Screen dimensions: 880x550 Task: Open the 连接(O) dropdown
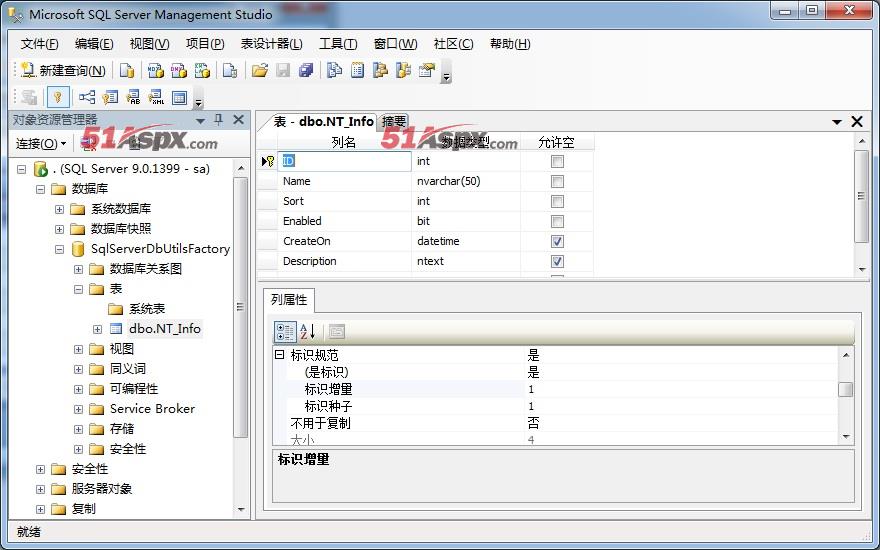(40, 144)
